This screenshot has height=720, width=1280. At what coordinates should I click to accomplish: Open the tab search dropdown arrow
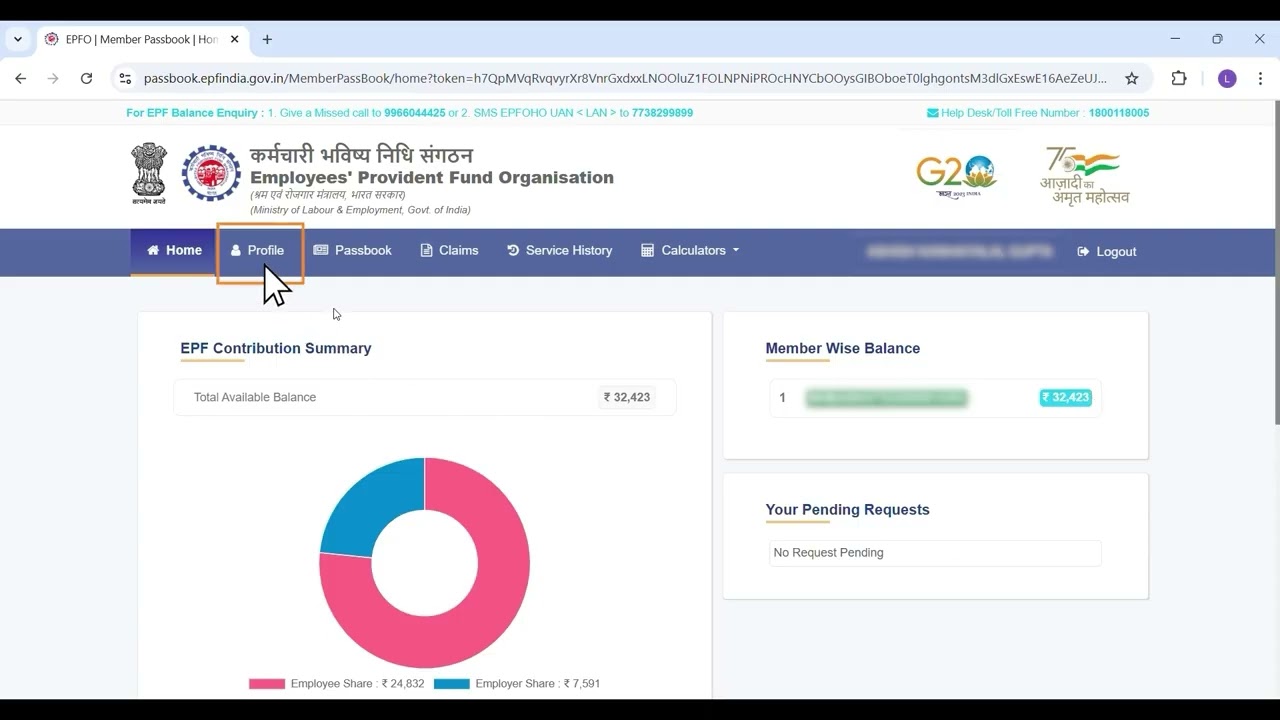coord(17,39)
